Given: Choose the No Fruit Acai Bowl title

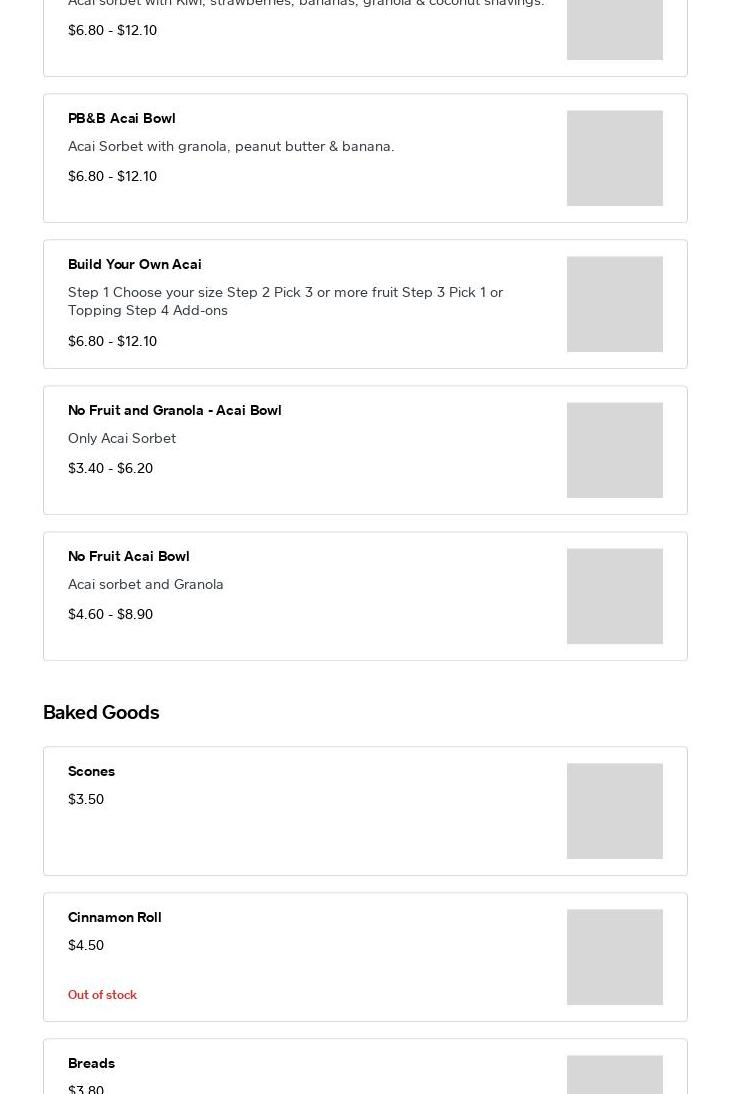Looking at the screenshot, I should [x=129, y=556].
